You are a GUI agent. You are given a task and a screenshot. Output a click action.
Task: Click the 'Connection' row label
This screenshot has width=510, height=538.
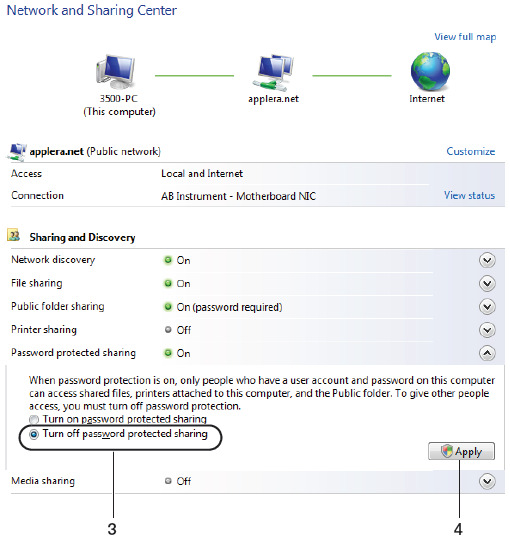point(37,196)
